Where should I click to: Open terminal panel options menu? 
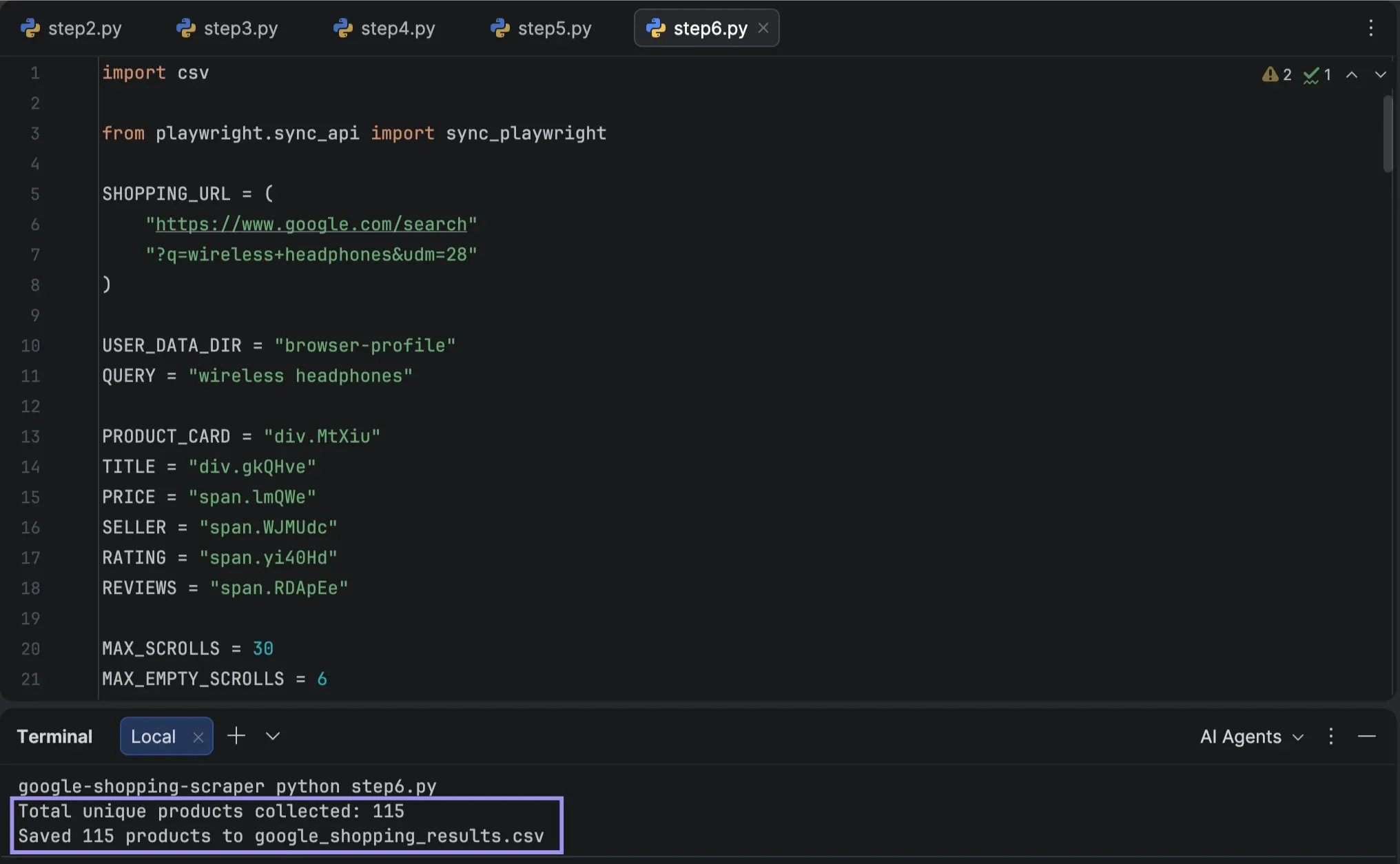[x=1331, y=737]
